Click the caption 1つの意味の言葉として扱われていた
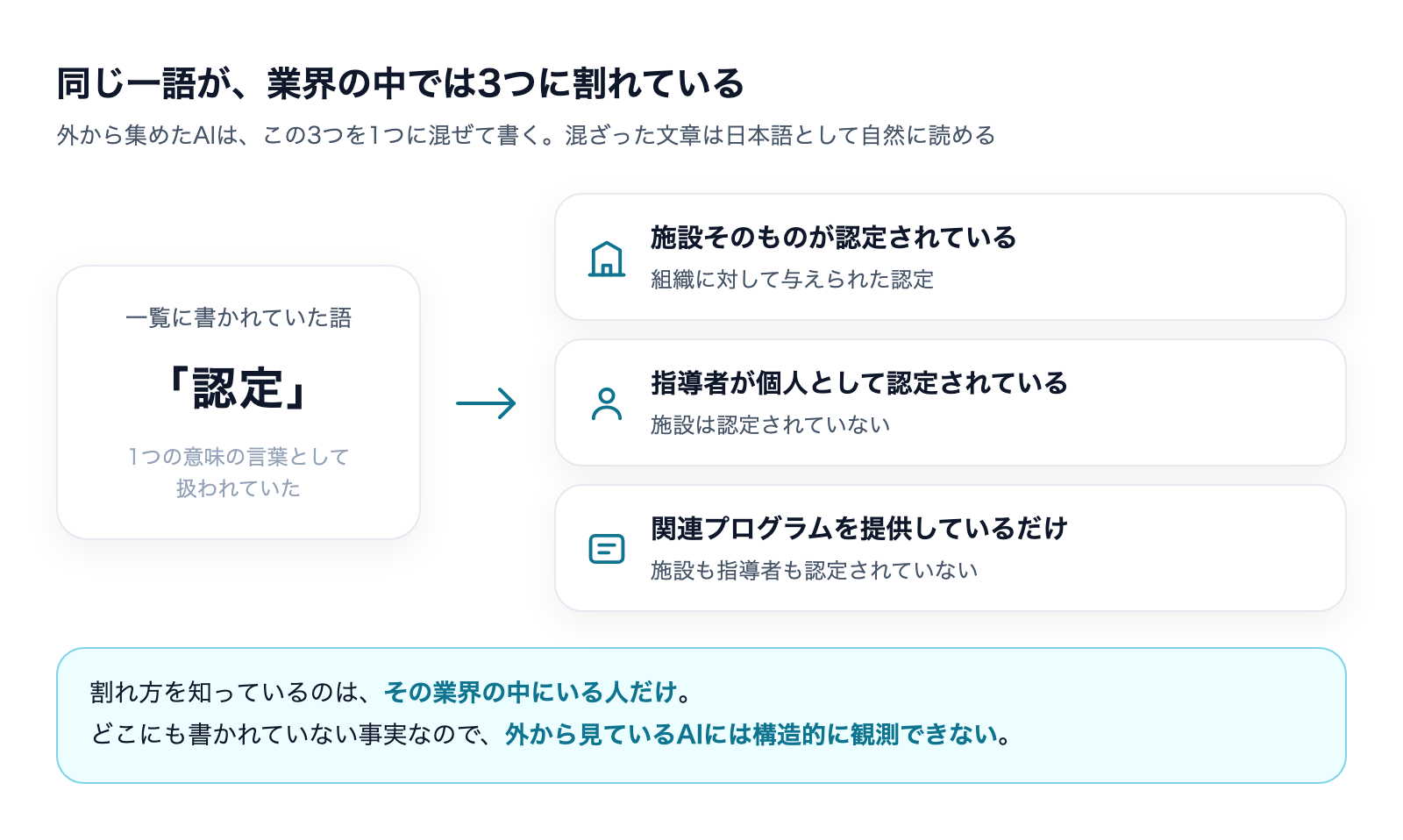This screenshot has height=840, width=1403. click(239, 473)
